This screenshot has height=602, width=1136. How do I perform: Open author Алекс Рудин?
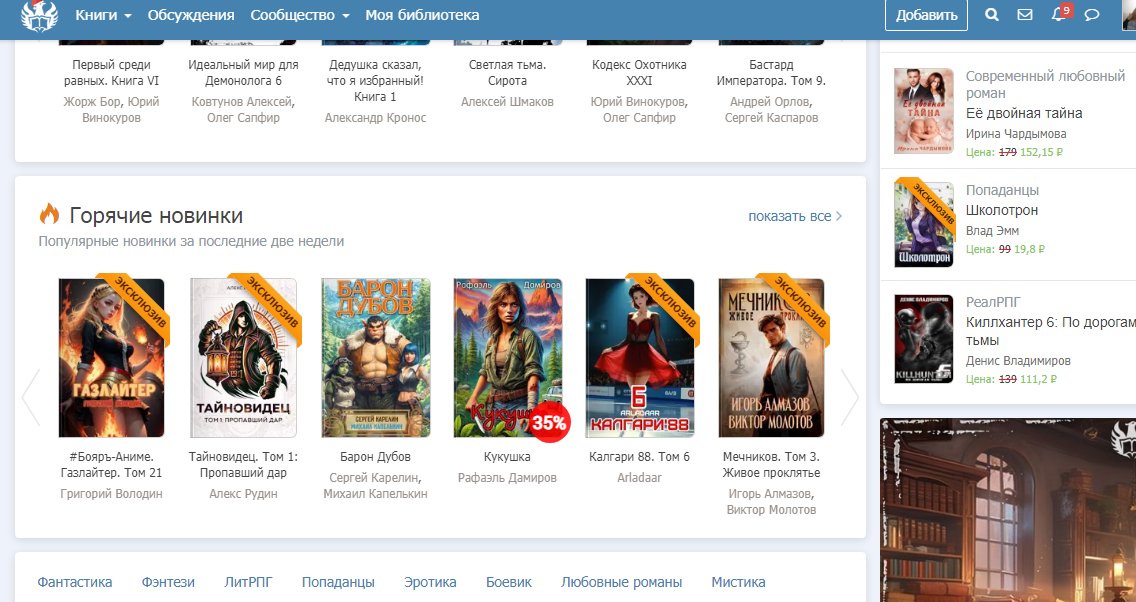[243, 494]
